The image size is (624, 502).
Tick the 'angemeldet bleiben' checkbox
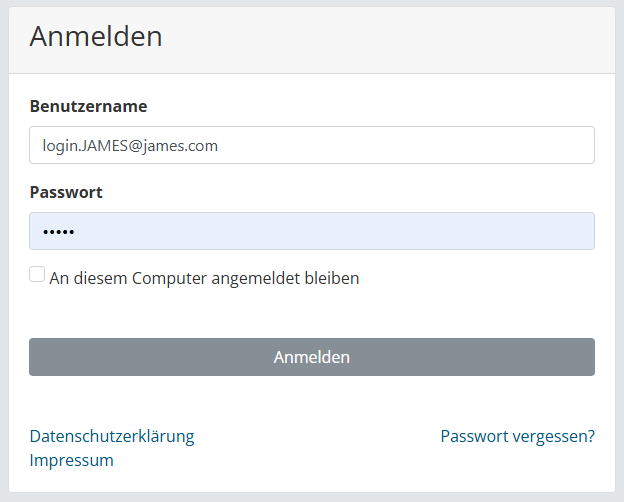pyautogui.click(x=37, y=274)
